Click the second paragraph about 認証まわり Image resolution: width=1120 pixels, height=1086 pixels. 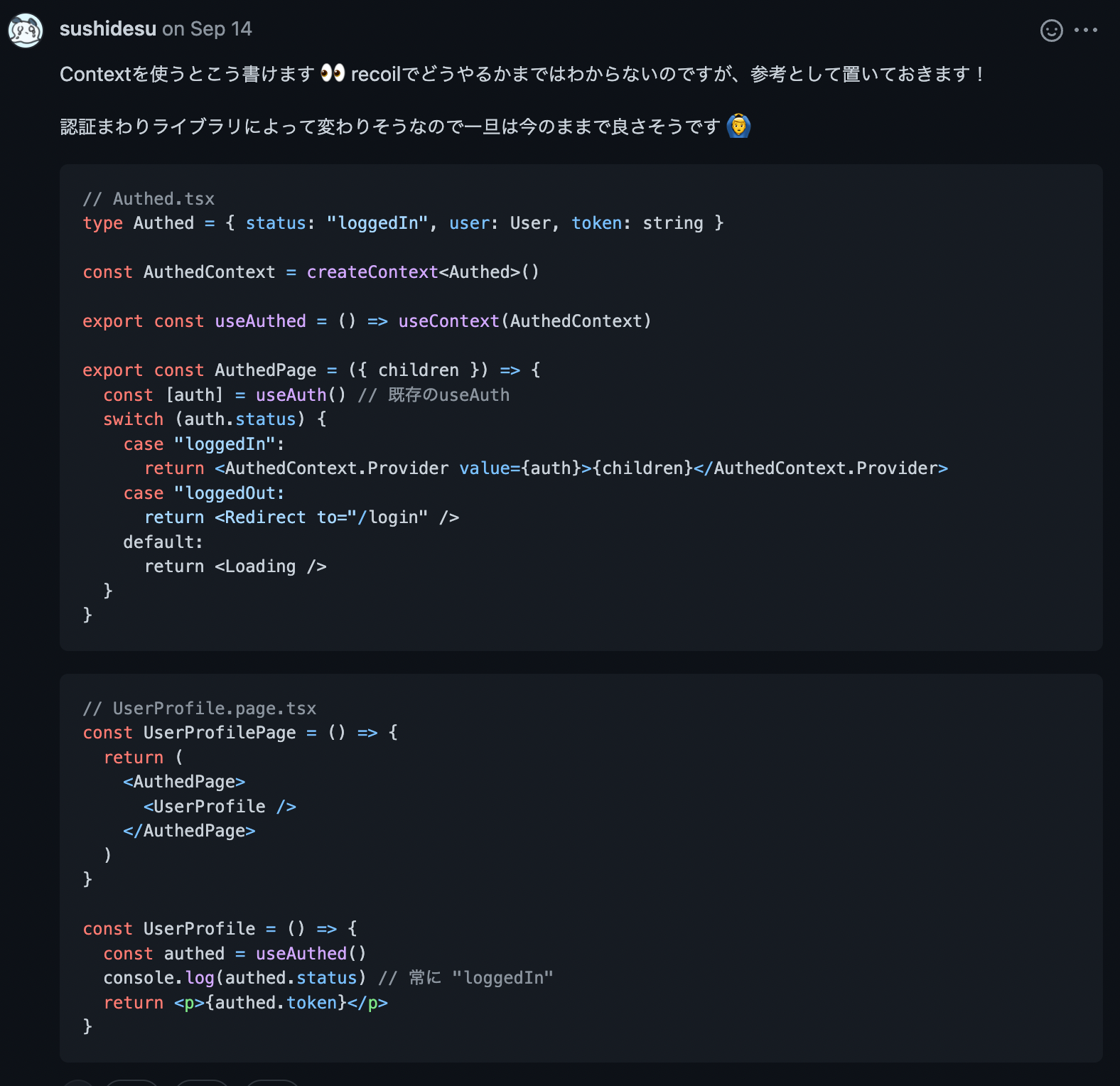(x=405, y=127)
